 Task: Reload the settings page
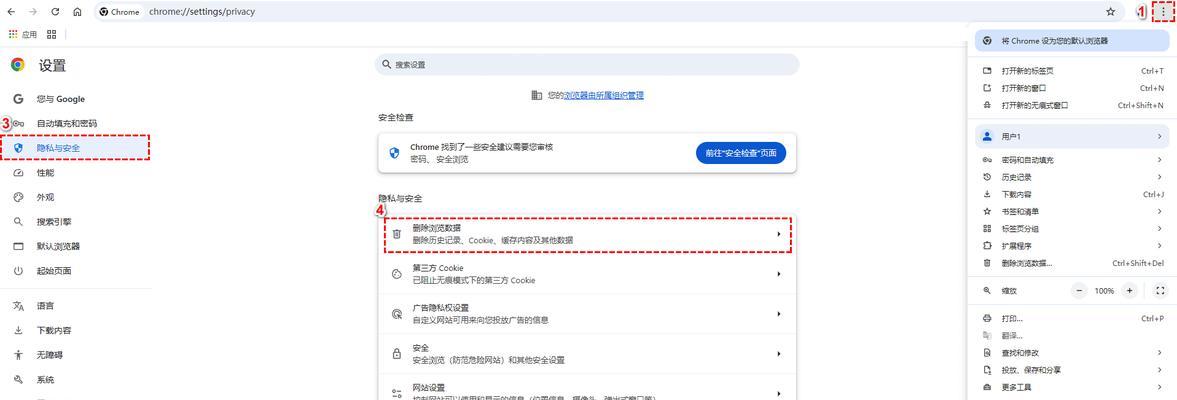click(x=56, y=12)
